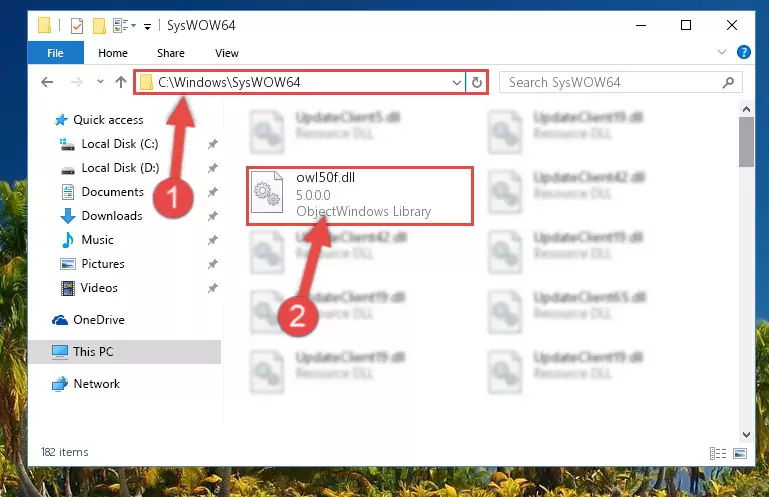Click the scroll up arrow of the file list
Screen dimensions: 769x497
746,109
